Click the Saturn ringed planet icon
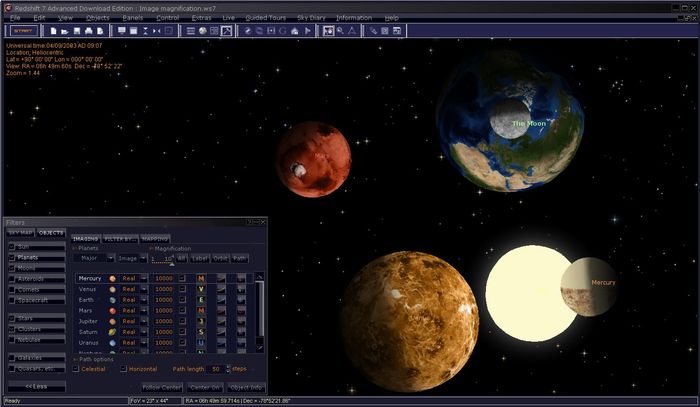The height and width of the screenshot is (407, 700). [112, 332]
